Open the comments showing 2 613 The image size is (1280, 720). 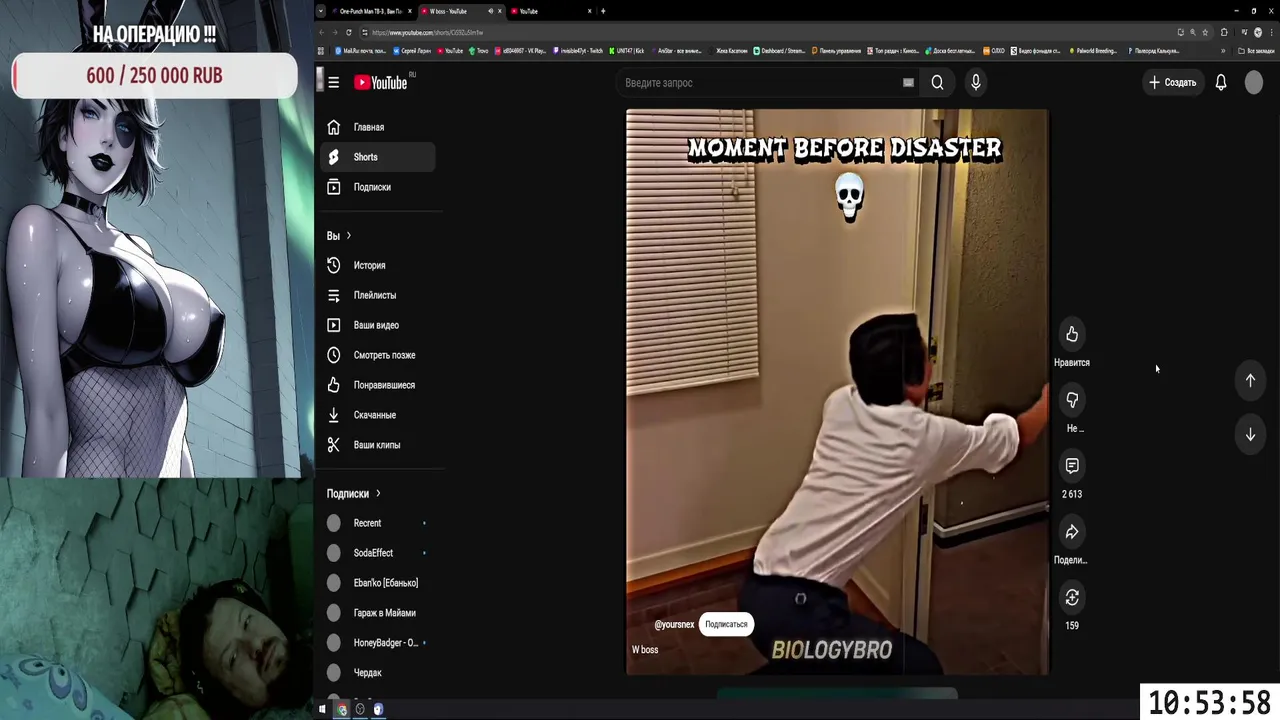pos(1072,466)
